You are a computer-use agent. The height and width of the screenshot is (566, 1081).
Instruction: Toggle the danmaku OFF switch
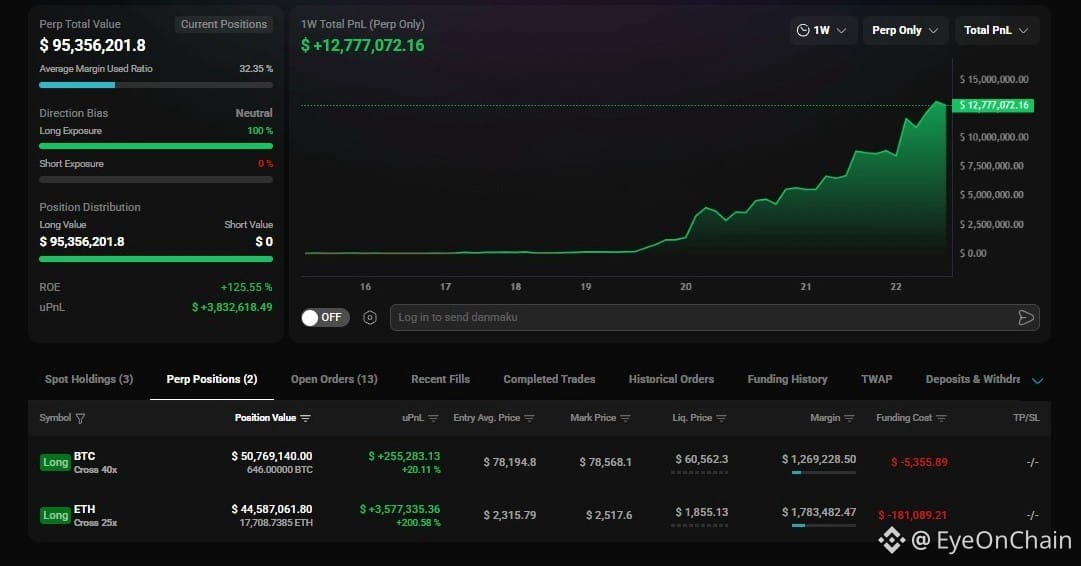(x=325, y=317)
